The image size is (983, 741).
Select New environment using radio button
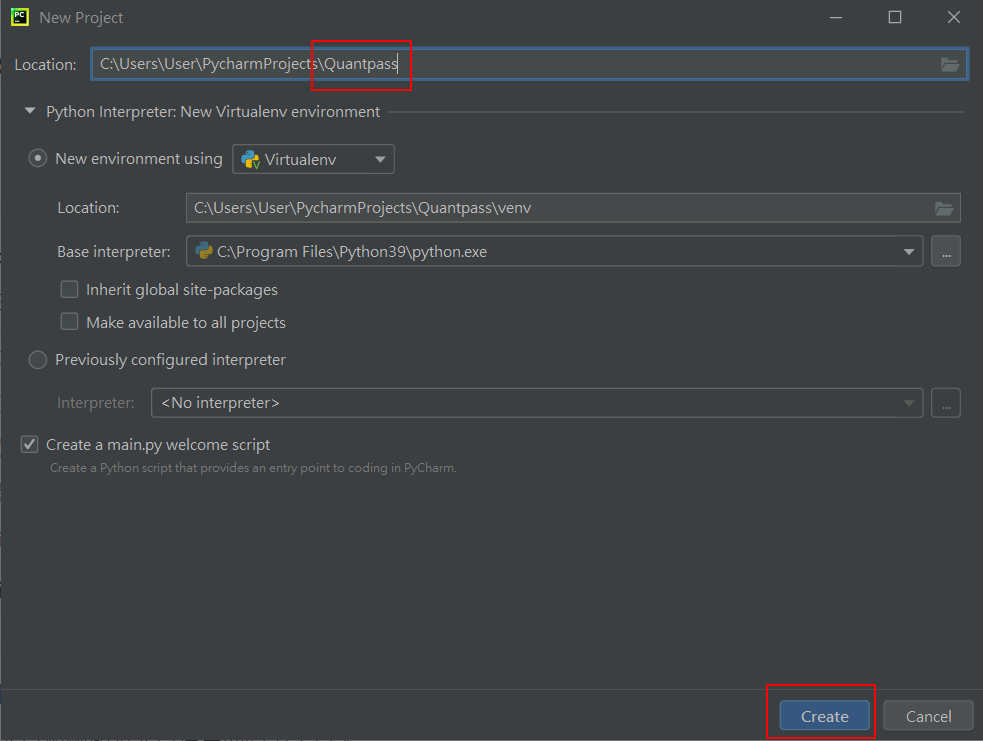pyautogui.click(x=38, y=159)
